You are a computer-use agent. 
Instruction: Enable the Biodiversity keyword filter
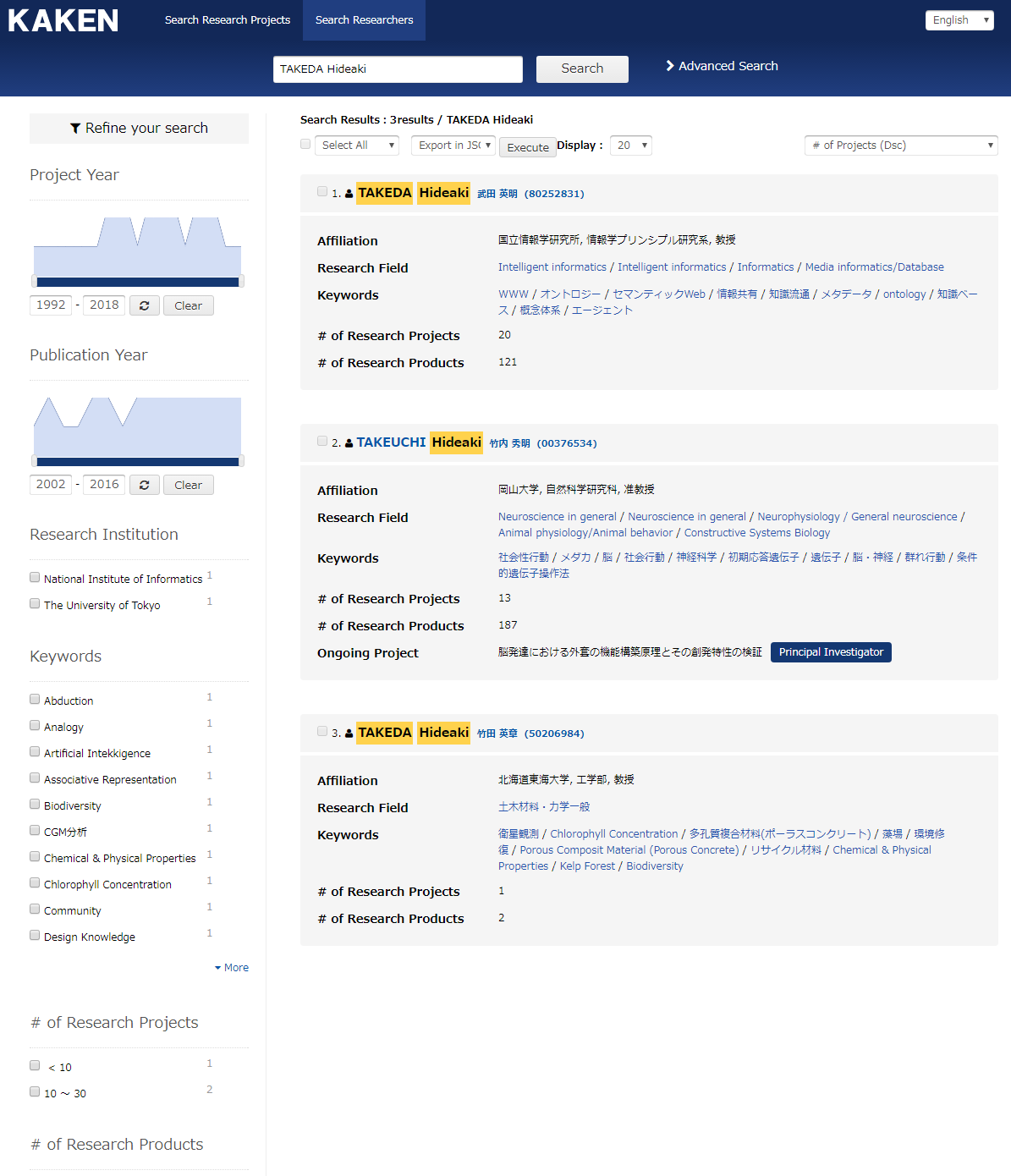coord(35,805)
